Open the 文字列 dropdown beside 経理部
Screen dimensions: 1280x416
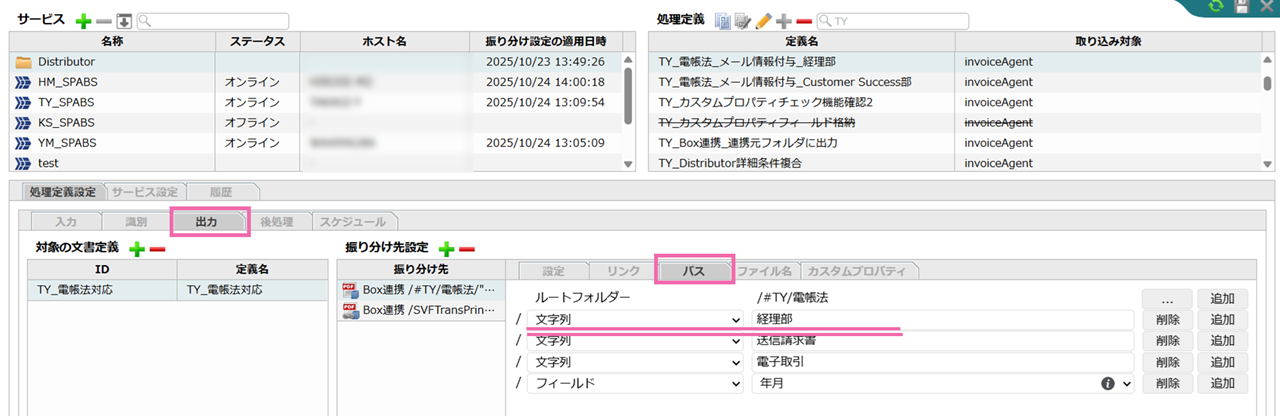pyautogui.click(x=638, y=319)
